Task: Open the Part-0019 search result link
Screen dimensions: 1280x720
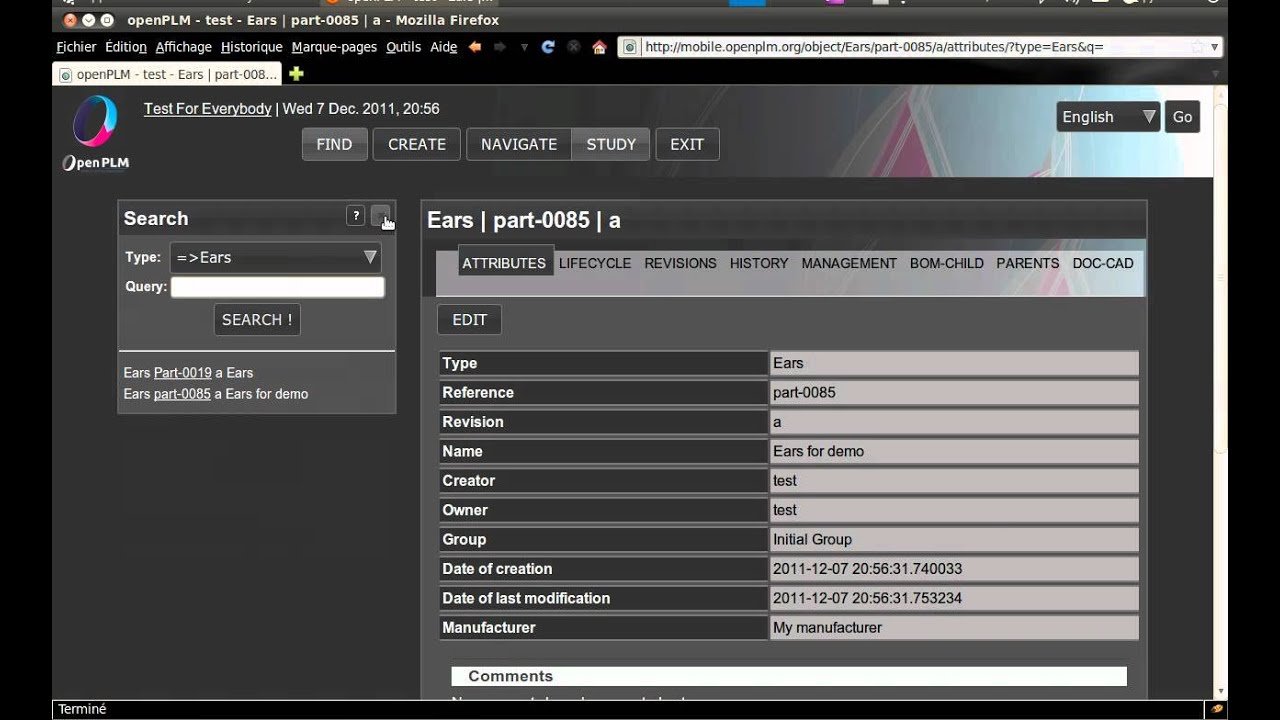Action: click(x=182, y=373)
